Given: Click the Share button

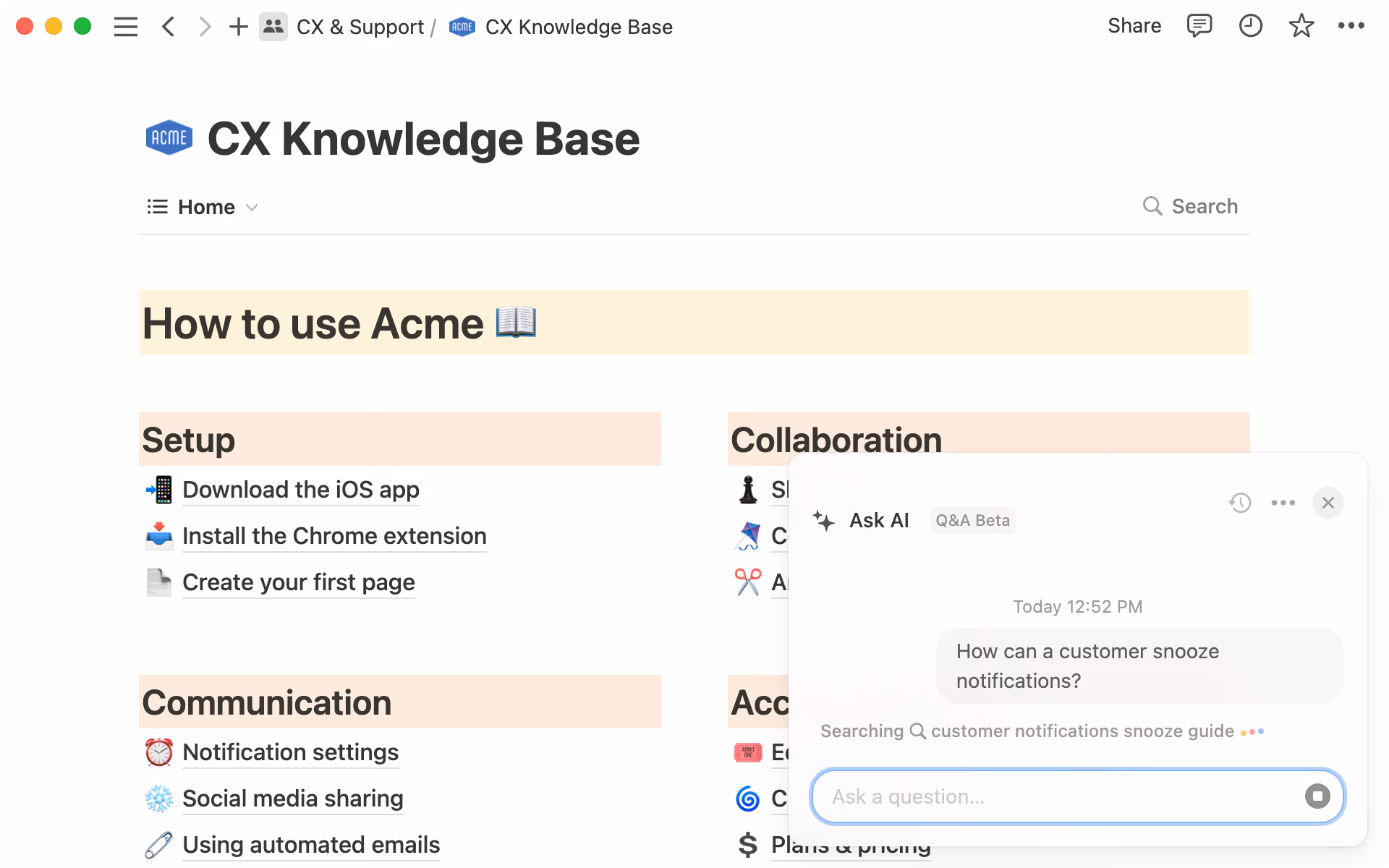Looking at the screenshot, I should click(x=1134, y=27).
